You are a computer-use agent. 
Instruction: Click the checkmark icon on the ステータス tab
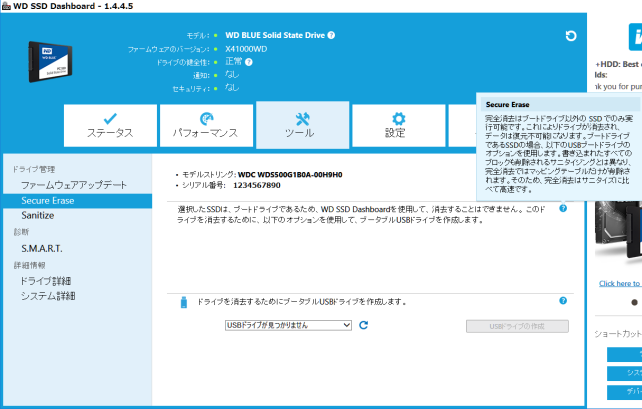pos(110,119)
